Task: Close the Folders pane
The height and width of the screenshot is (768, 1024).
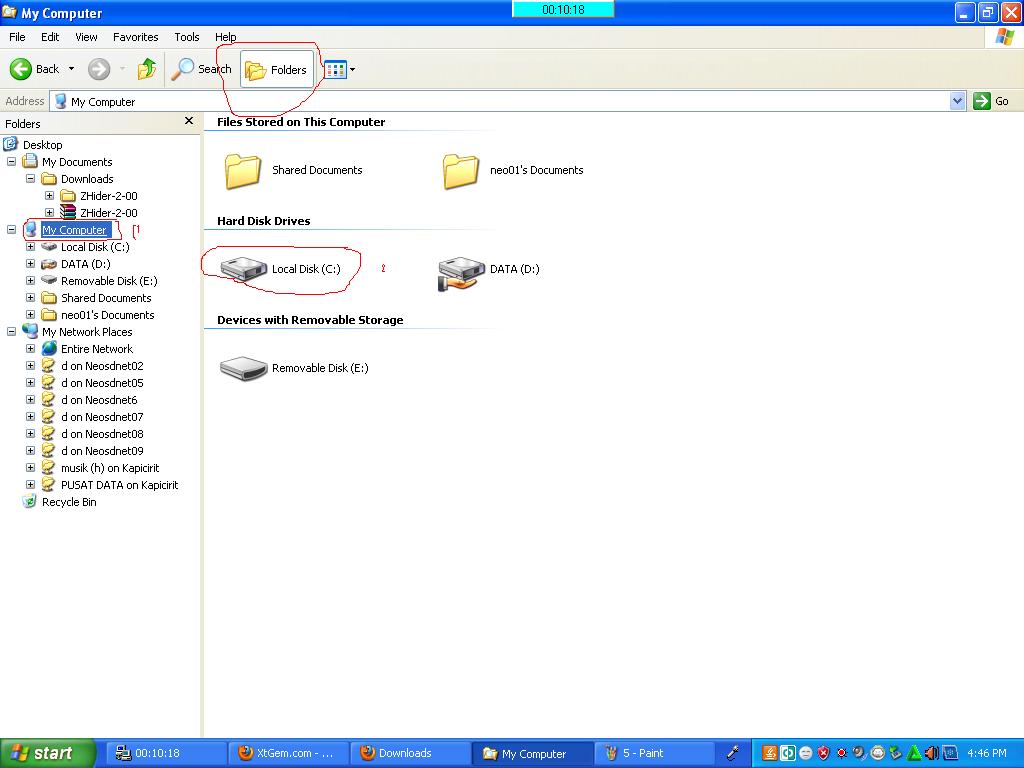Action: coord(189,121)
